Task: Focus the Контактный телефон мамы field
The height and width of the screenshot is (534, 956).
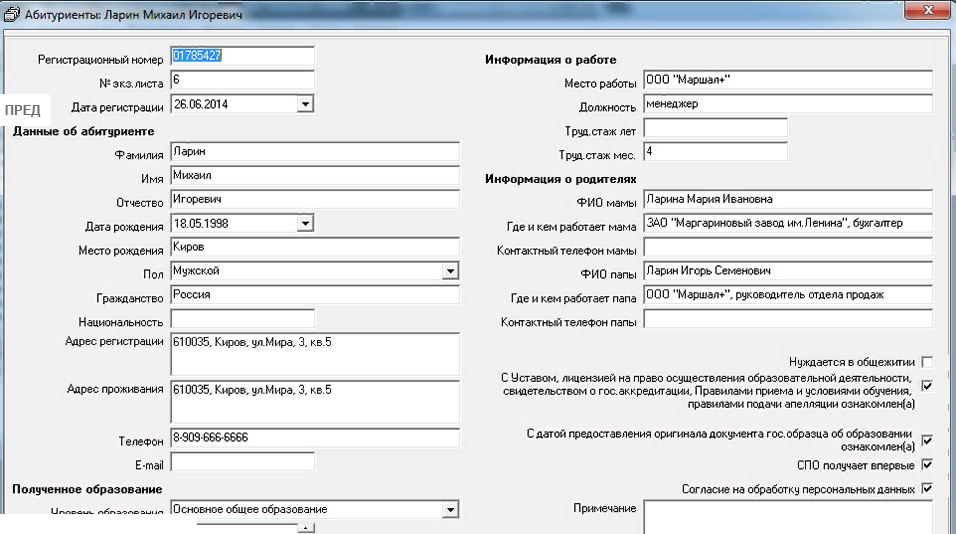Action: 787,247
